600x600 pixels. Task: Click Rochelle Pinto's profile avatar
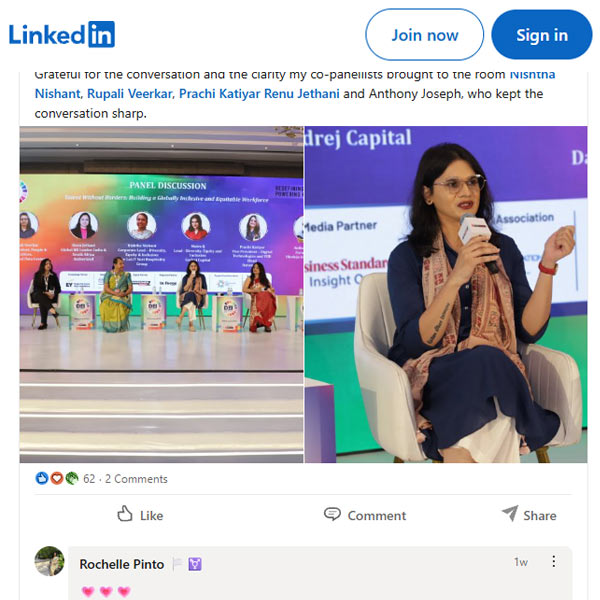(x=49, y=561)
